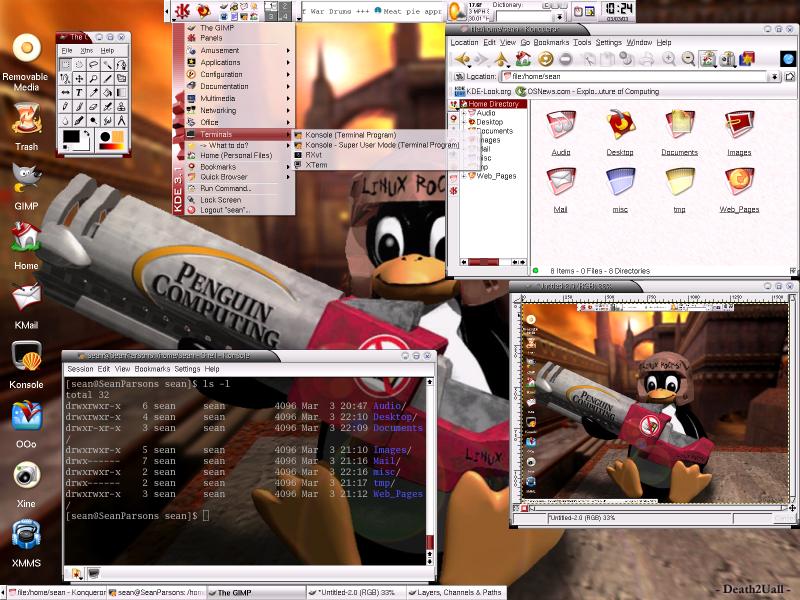Image resolution: width=800 pixels, height=600 pixels.
Task: Switch to Layers, Channels & Paths taskbar button
Action: point(455,592)
